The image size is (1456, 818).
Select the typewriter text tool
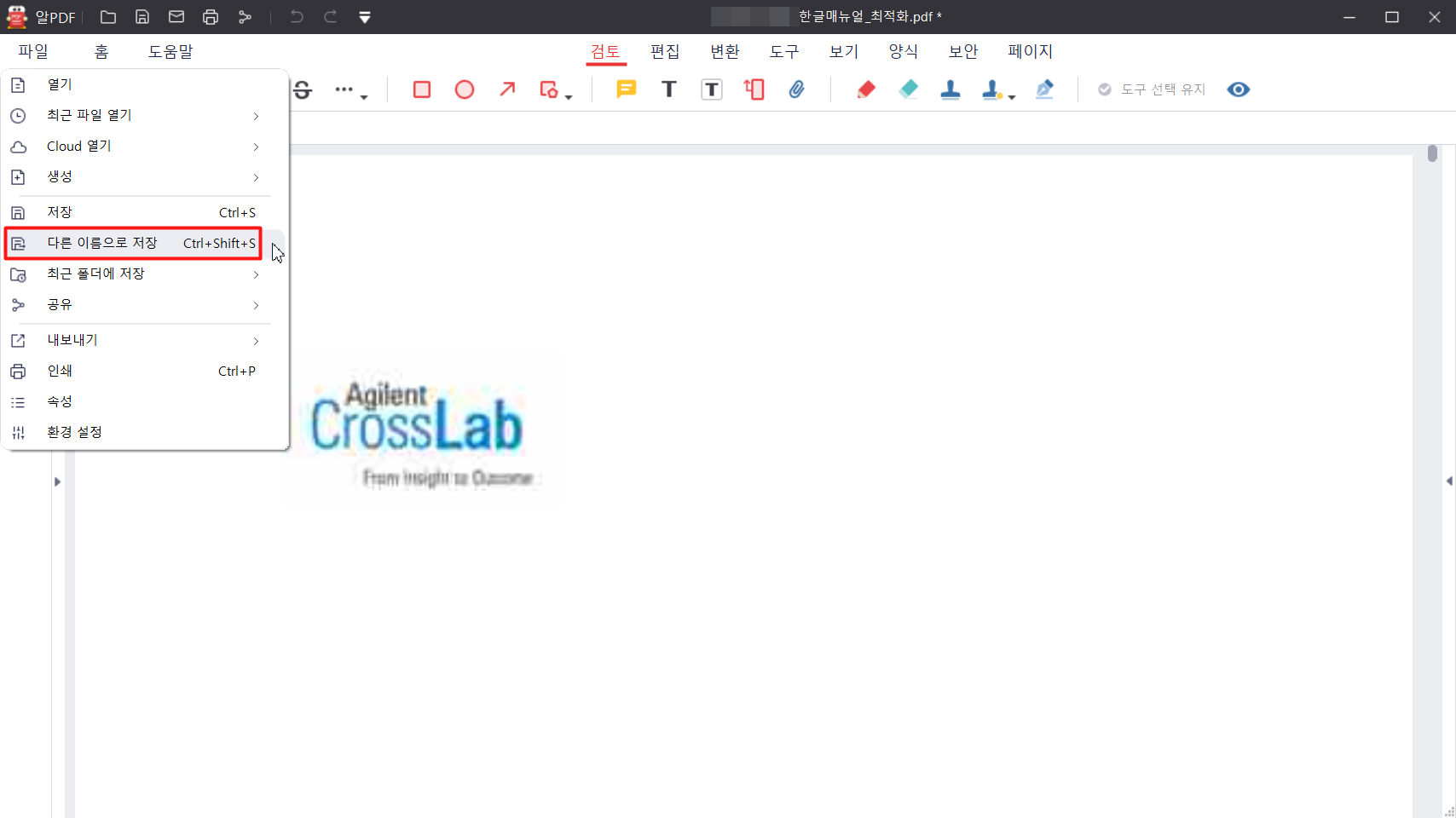tap(669, 89)
